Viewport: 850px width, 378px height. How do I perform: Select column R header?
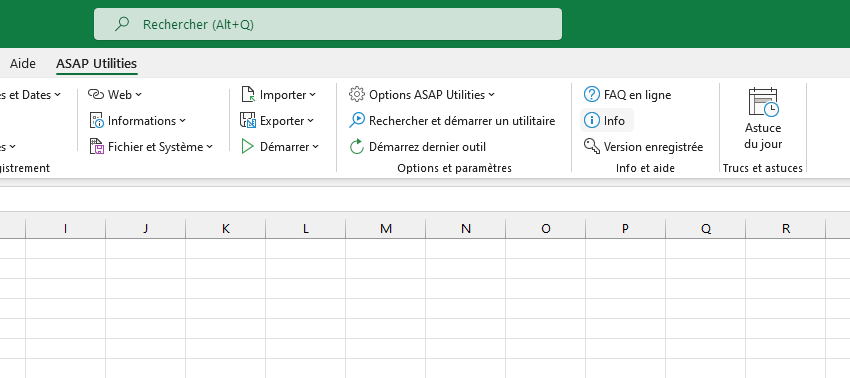click(785, 229)
